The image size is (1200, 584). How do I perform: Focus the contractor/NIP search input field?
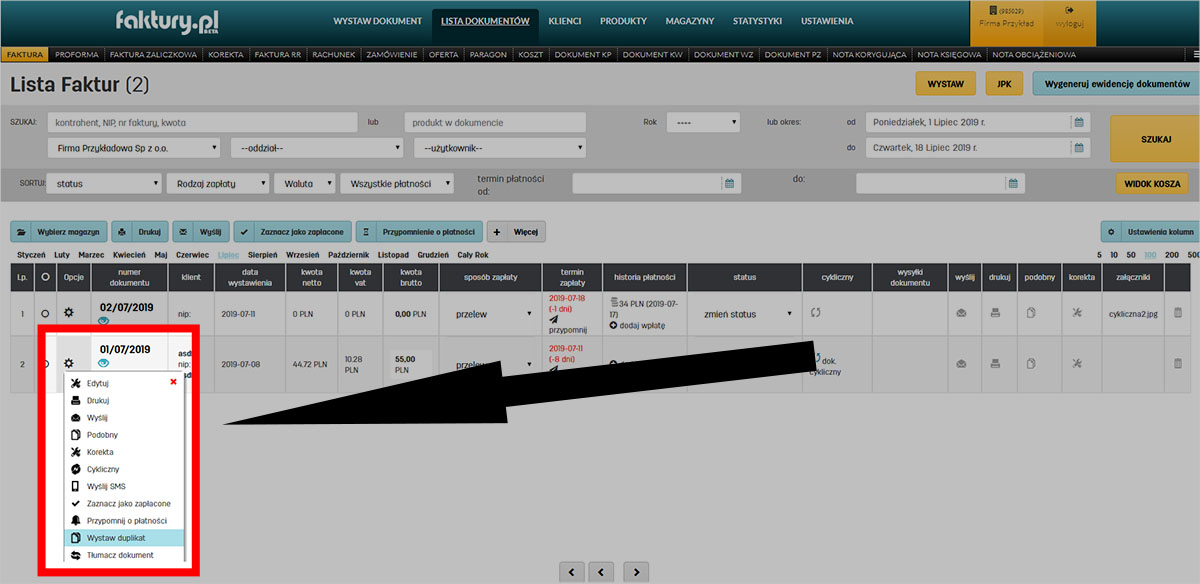point(200,123)
